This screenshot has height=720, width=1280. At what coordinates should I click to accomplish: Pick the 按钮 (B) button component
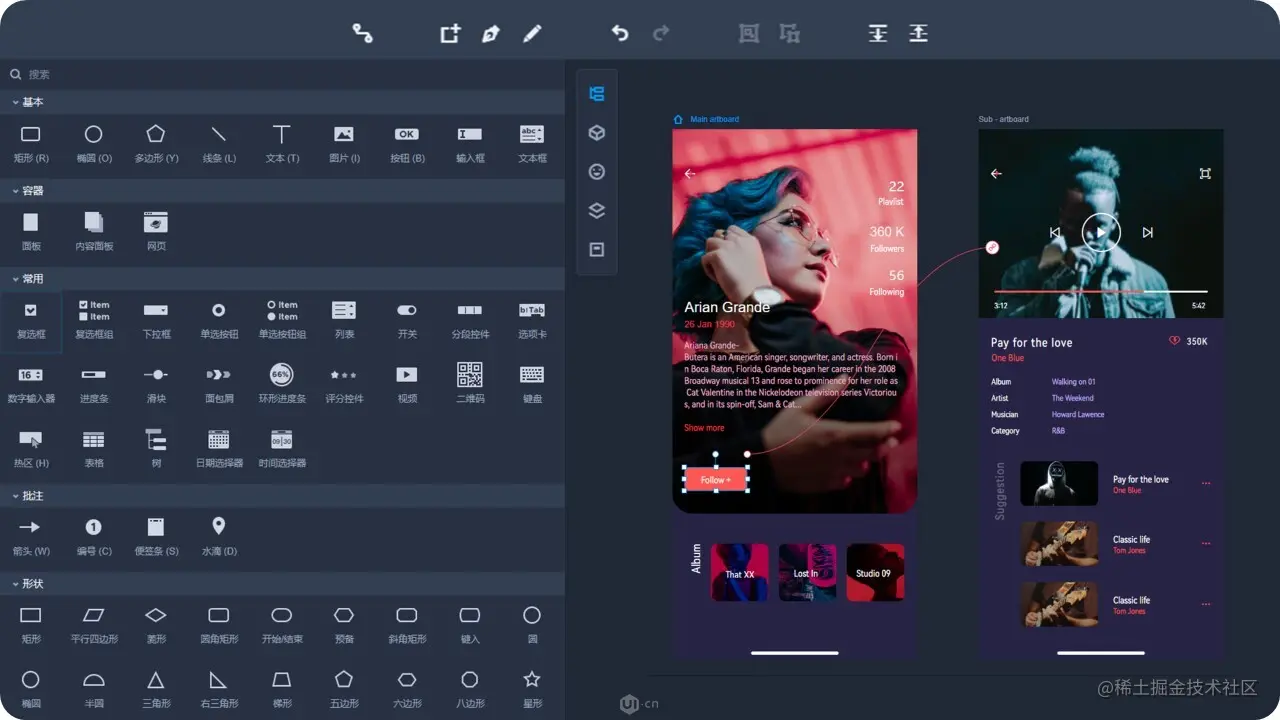click(406, 142)
